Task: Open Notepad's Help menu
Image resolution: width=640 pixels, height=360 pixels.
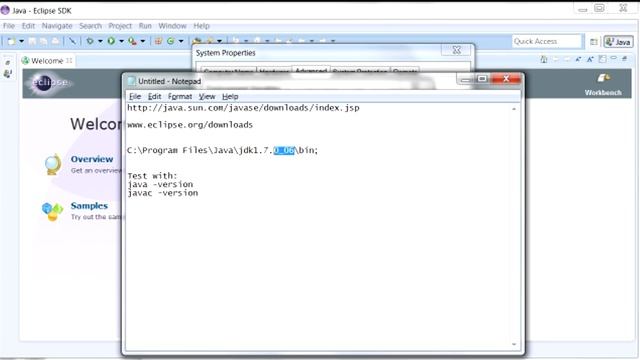Action: click(x=230, y=96)
